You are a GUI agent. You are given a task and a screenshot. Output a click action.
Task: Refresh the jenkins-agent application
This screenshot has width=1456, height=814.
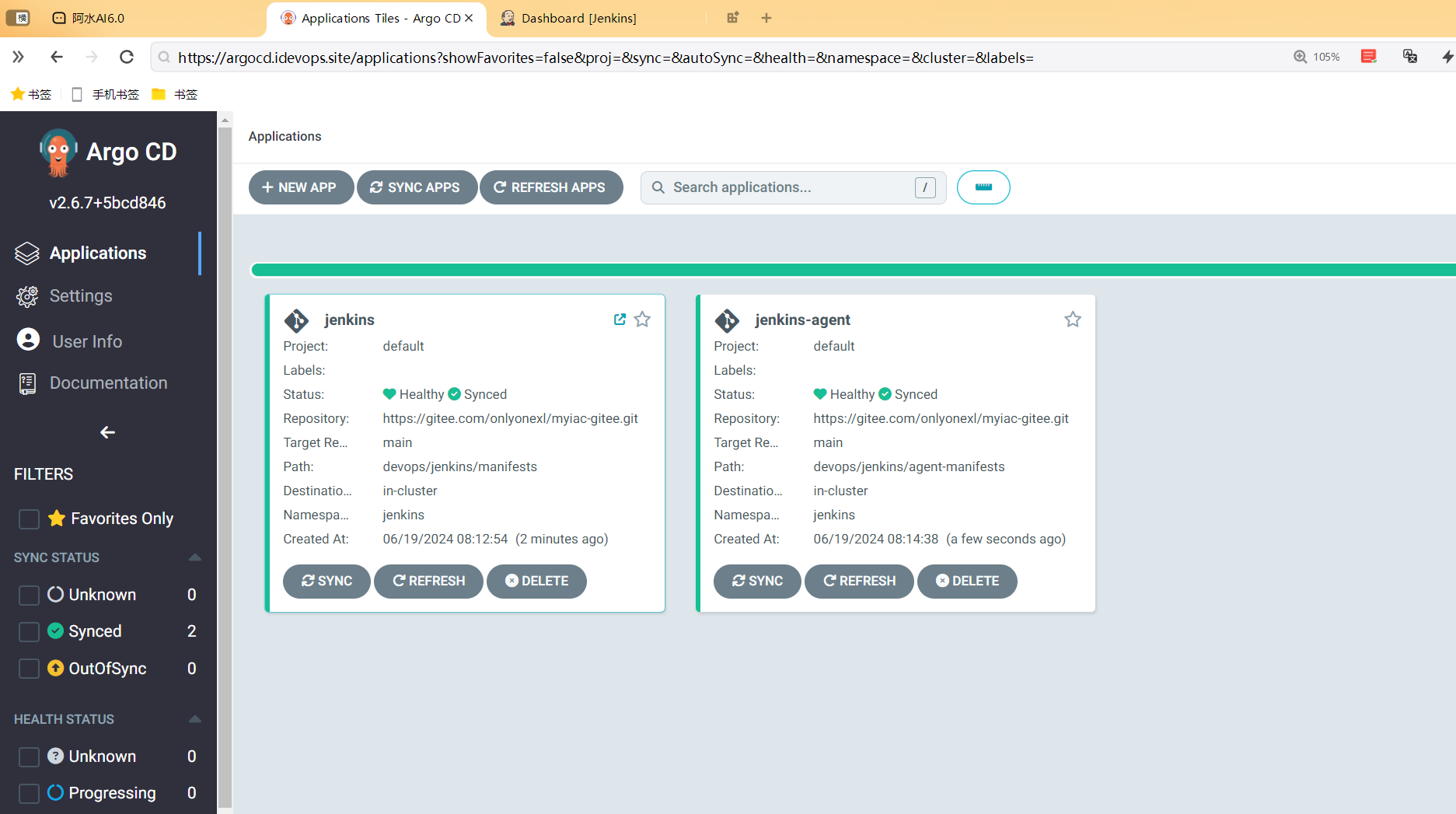pos(859,581)
